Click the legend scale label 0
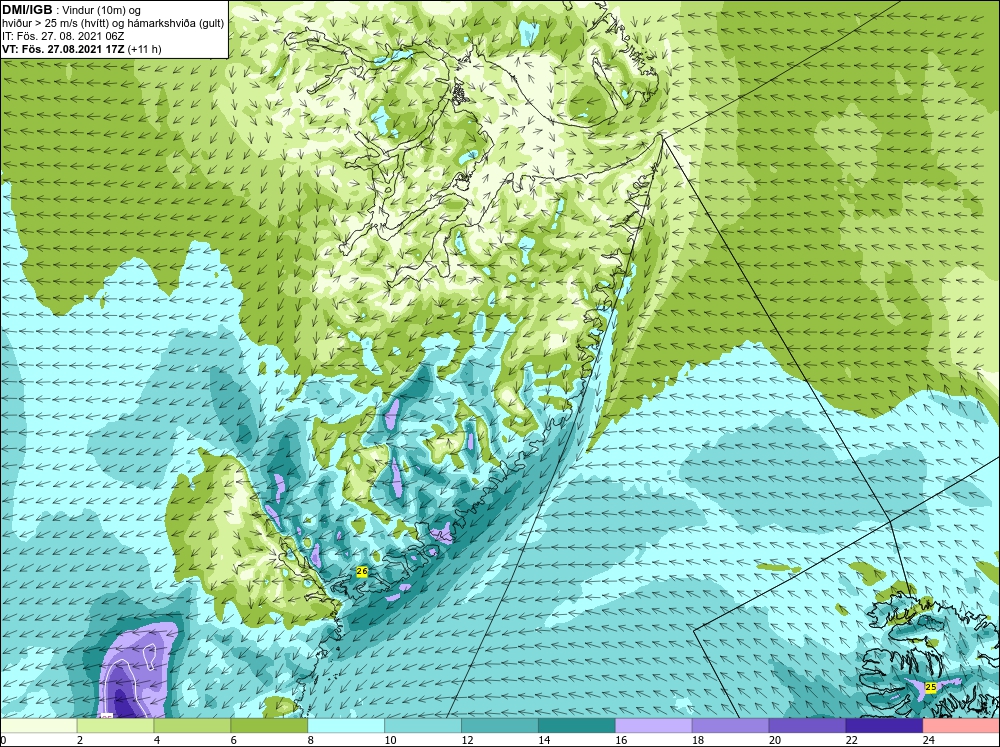 tap(3, 740)
